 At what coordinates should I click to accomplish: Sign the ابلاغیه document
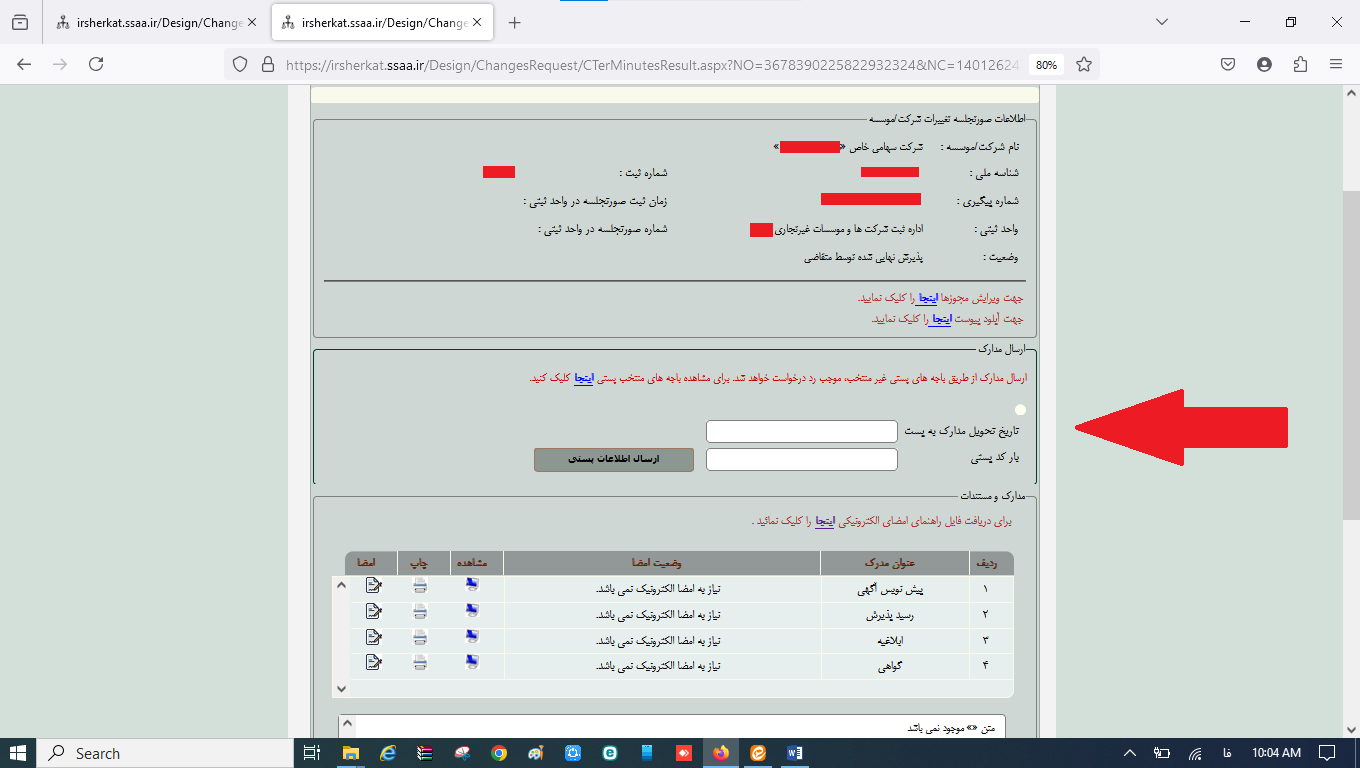373,638
